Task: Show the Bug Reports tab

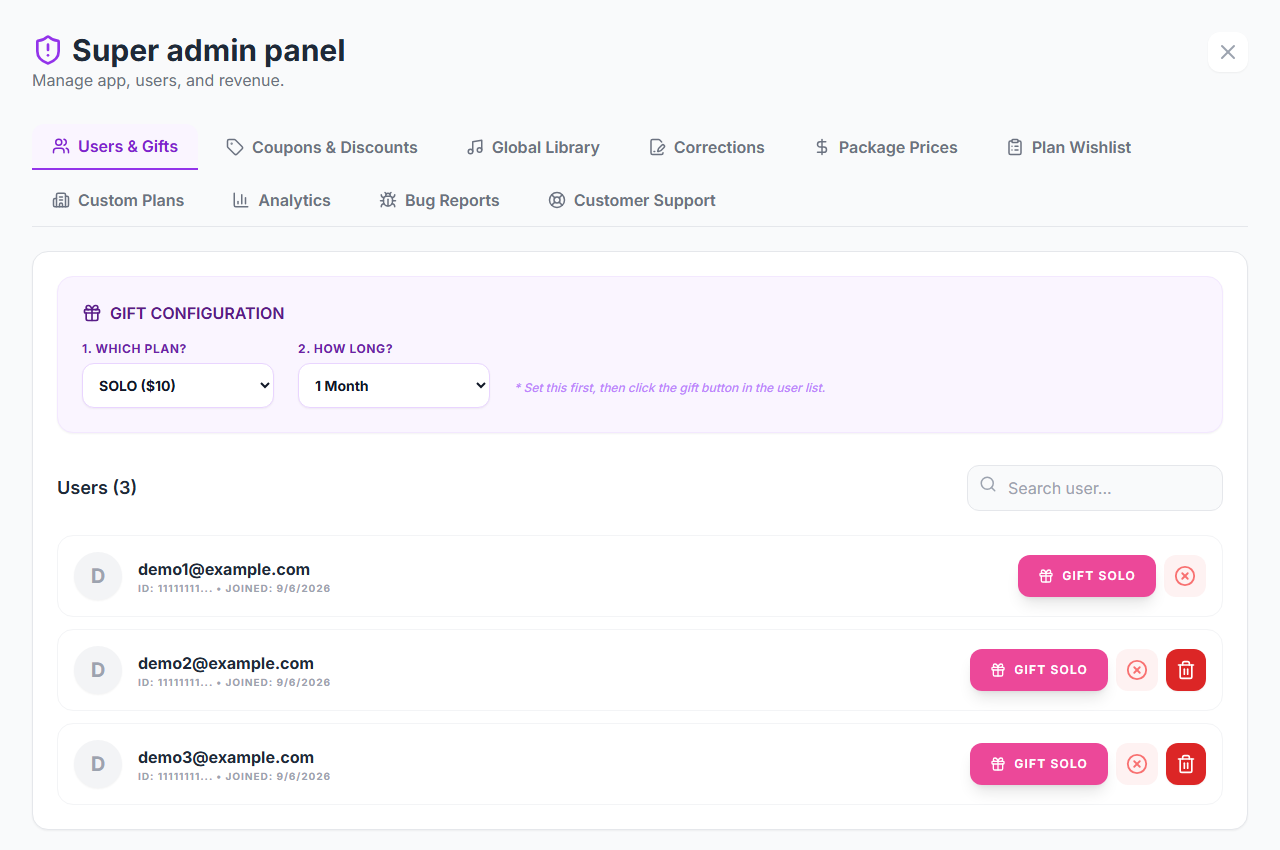Action: tap(440, 200)
